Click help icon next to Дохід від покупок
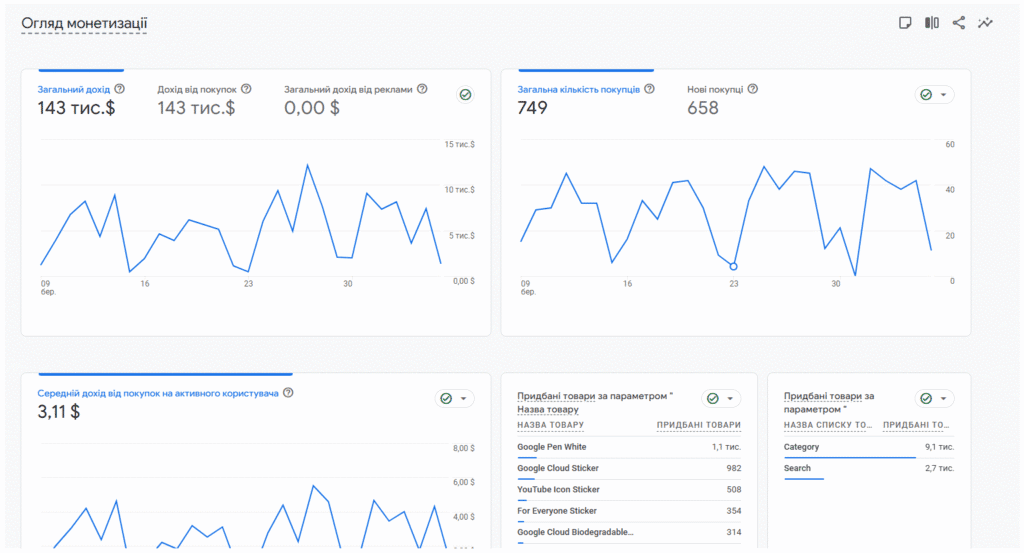This screenshot has width=1024, height=553. 246,89
